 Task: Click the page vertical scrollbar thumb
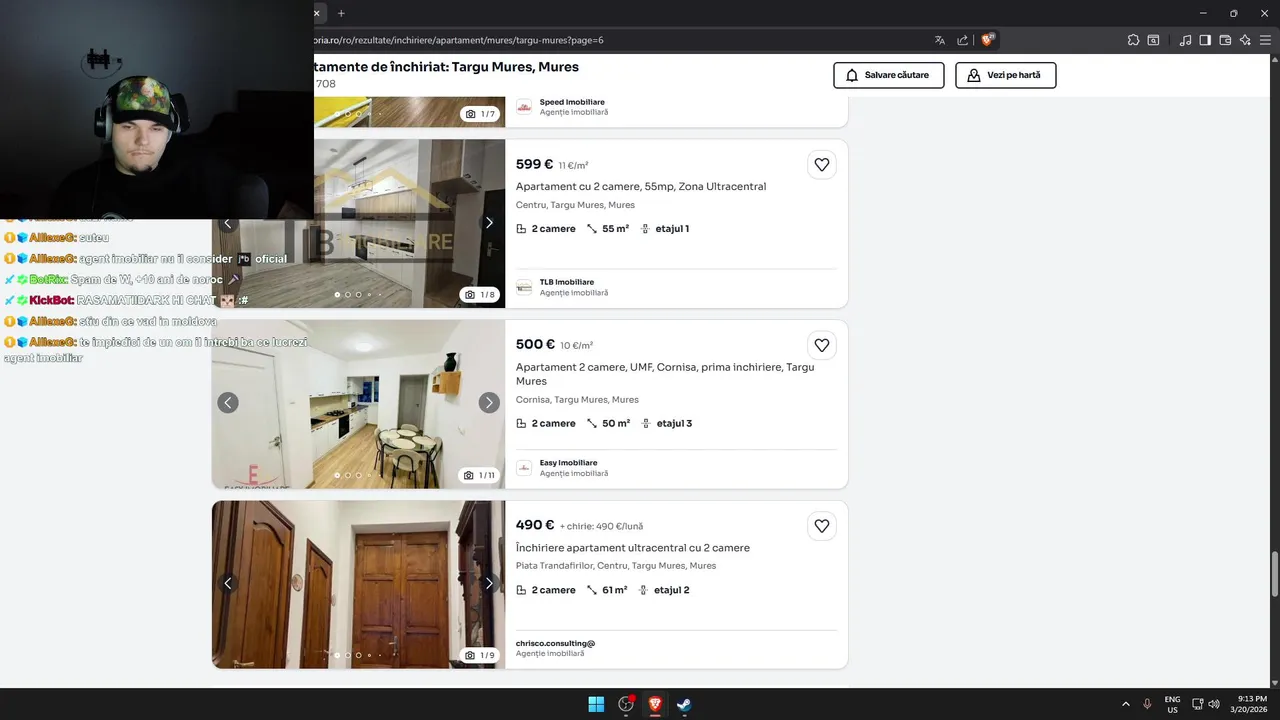pos(1274,573)
